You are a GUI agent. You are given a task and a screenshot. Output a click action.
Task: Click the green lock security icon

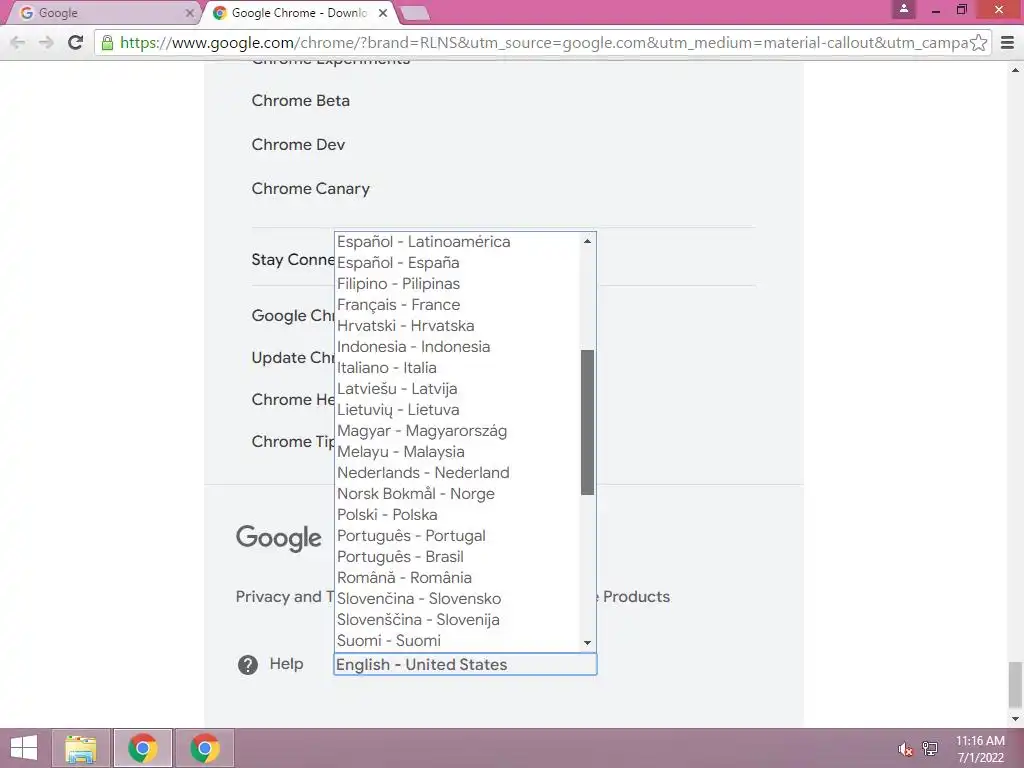[107, 43]
